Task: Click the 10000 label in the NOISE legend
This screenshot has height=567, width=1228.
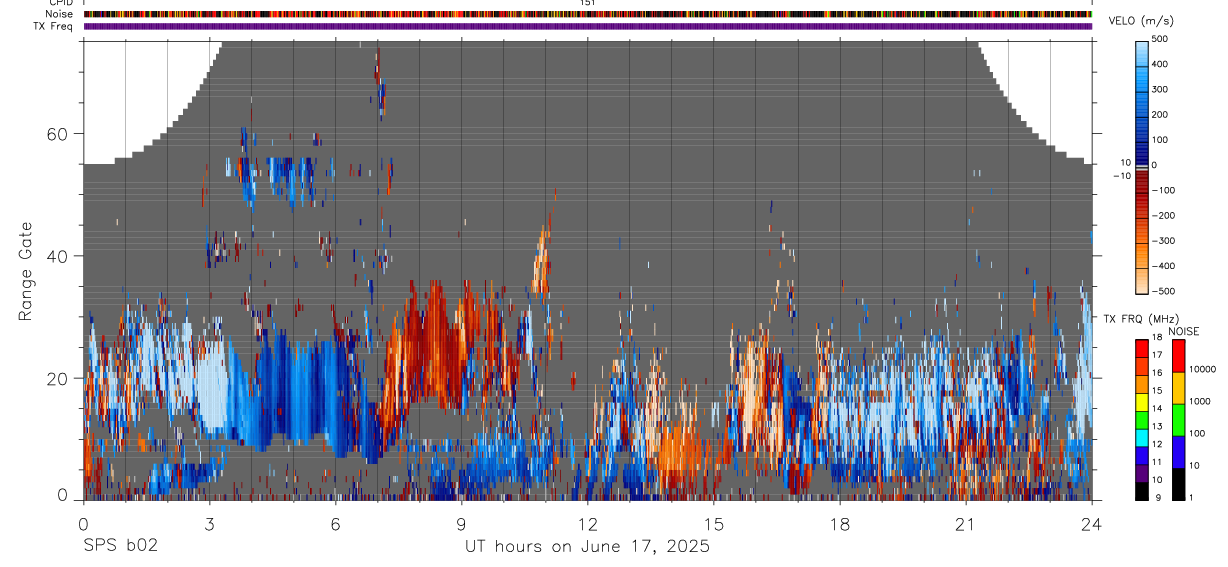Action: (1202, 369)
